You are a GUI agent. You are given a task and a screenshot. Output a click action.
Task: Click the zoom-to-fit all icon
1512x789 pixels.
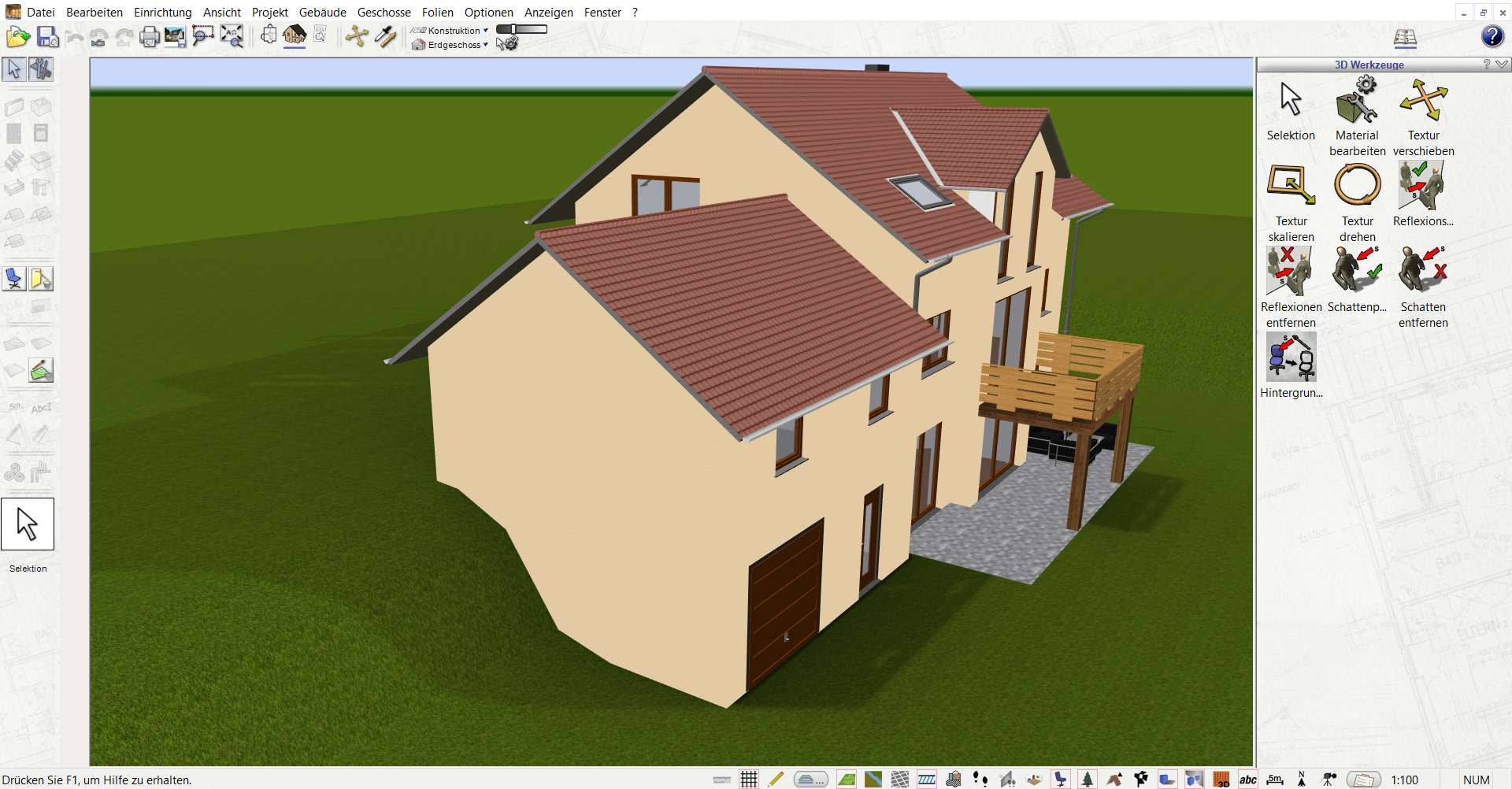point(232,36)
